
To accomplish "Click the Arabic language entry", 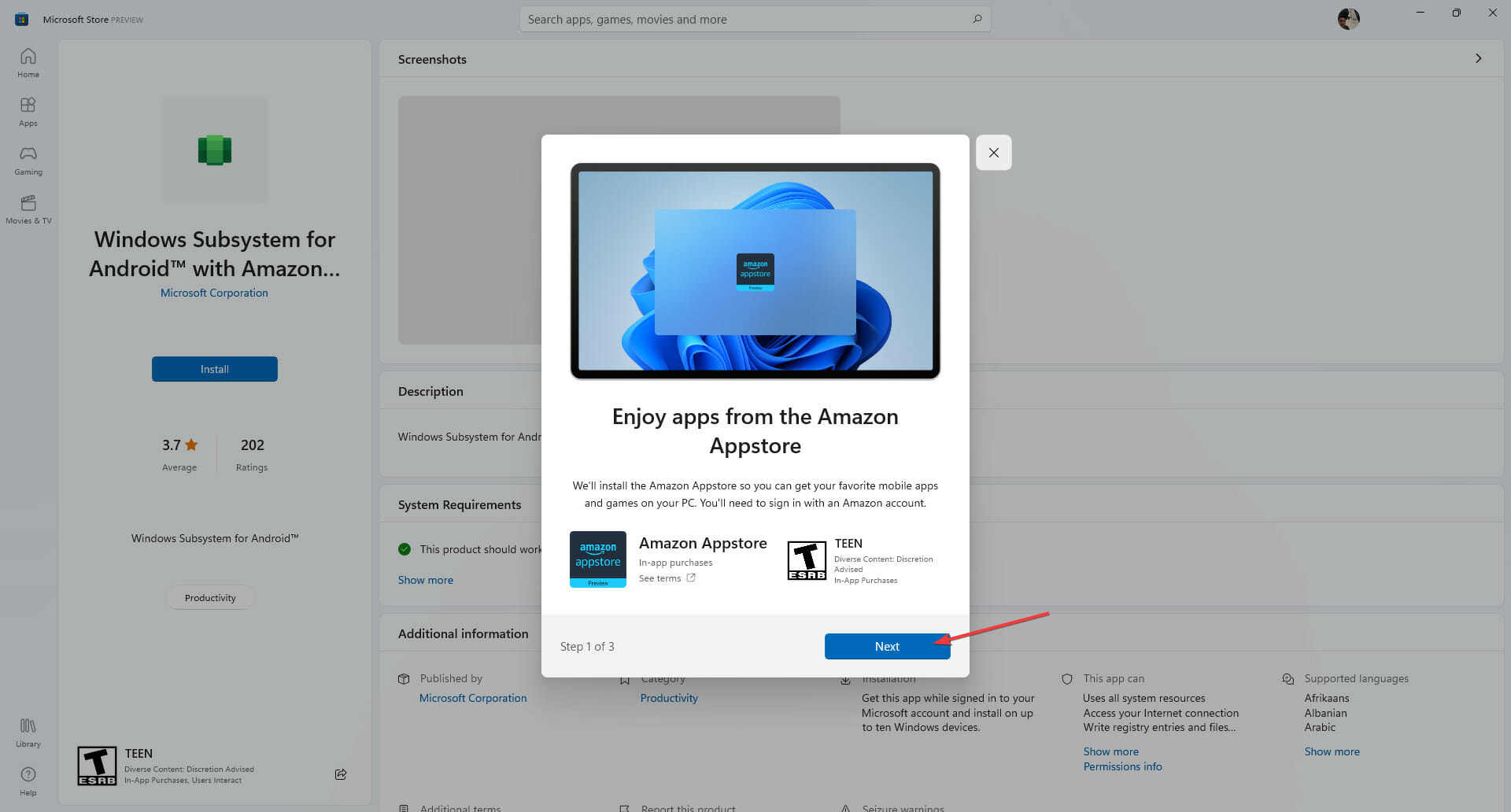I will (x=1320, y=727).
